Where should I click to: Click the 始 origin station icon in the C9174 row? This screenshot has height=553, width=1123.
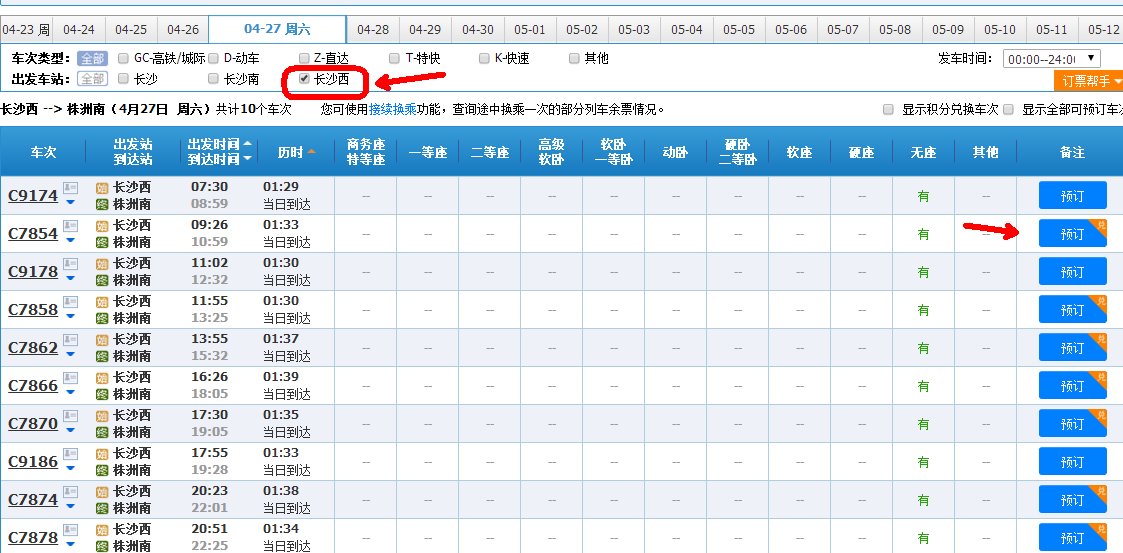(x=102, y=188)
